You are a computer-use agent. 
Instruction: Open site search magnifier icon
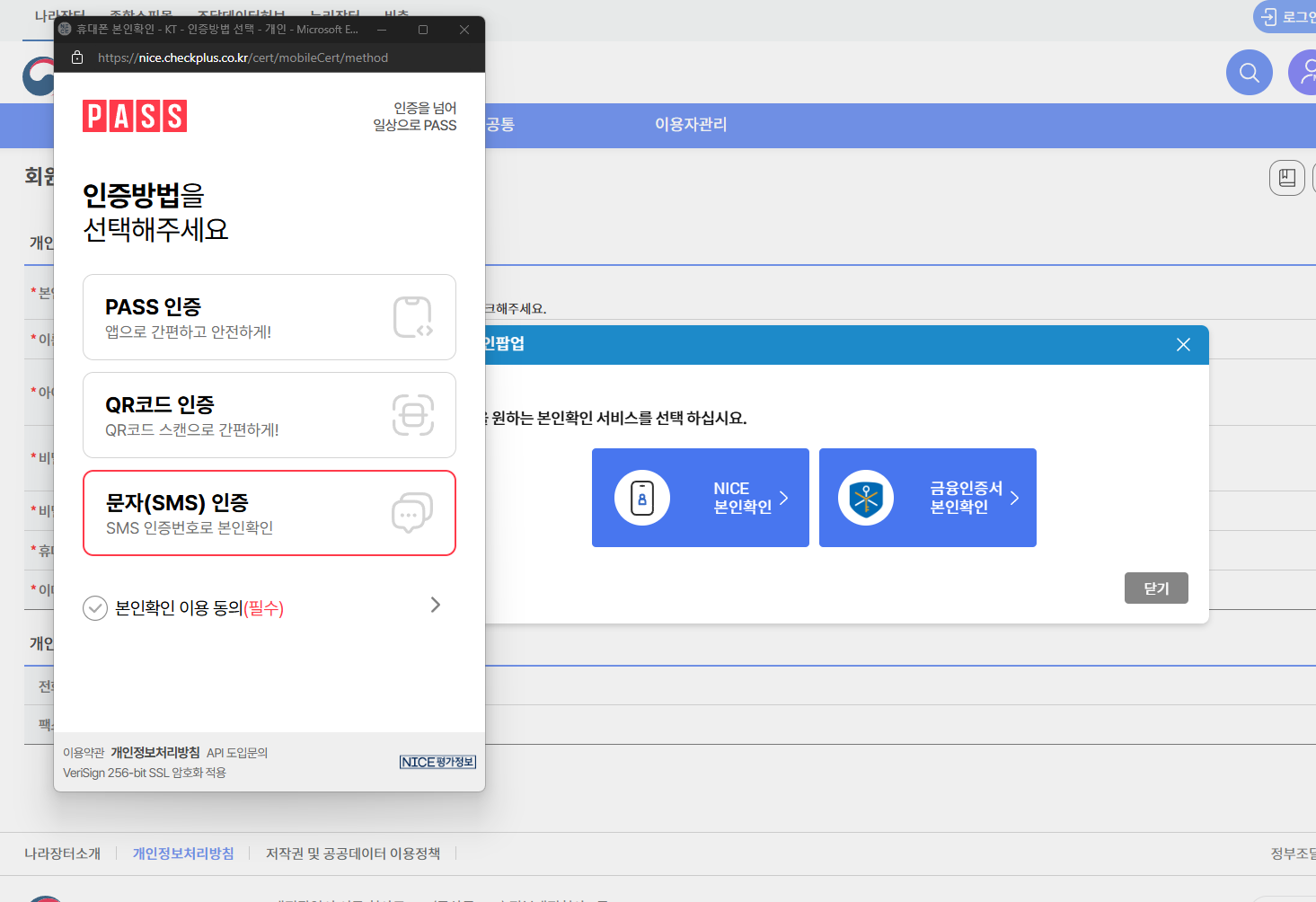[x=1250, y=72]
